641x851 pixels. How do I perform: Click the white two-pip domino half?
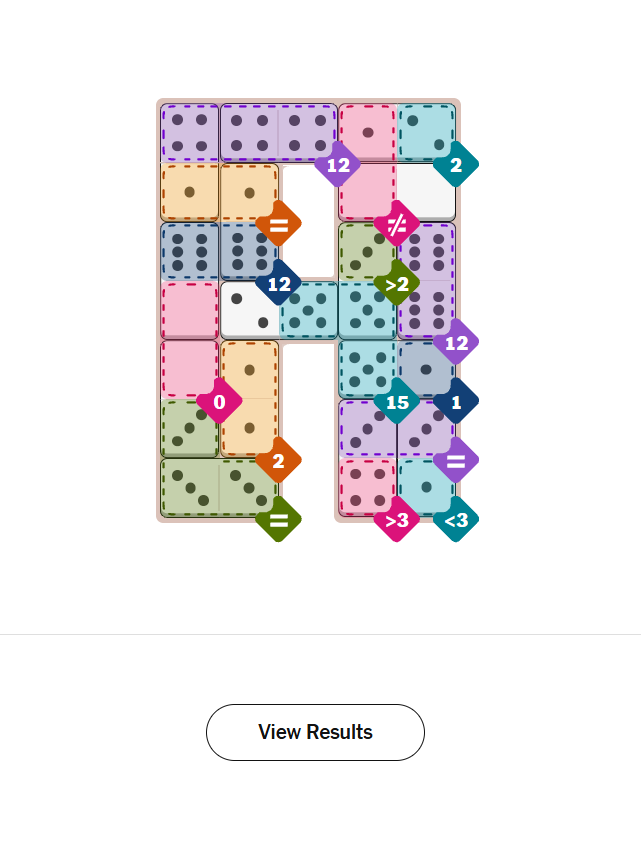[249, 310]
